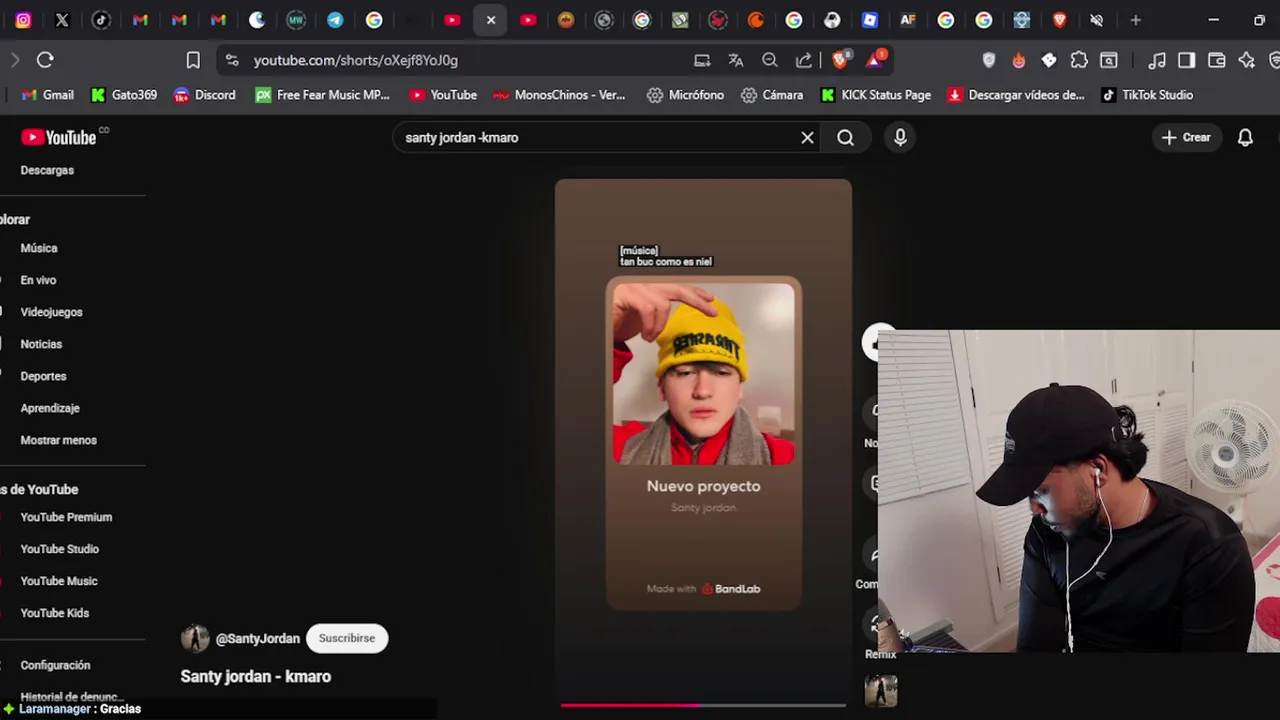Viewport: 1280px width, 720px height.
Task: Open Brave Rewards triangle icon
Action: pos(875,60)
